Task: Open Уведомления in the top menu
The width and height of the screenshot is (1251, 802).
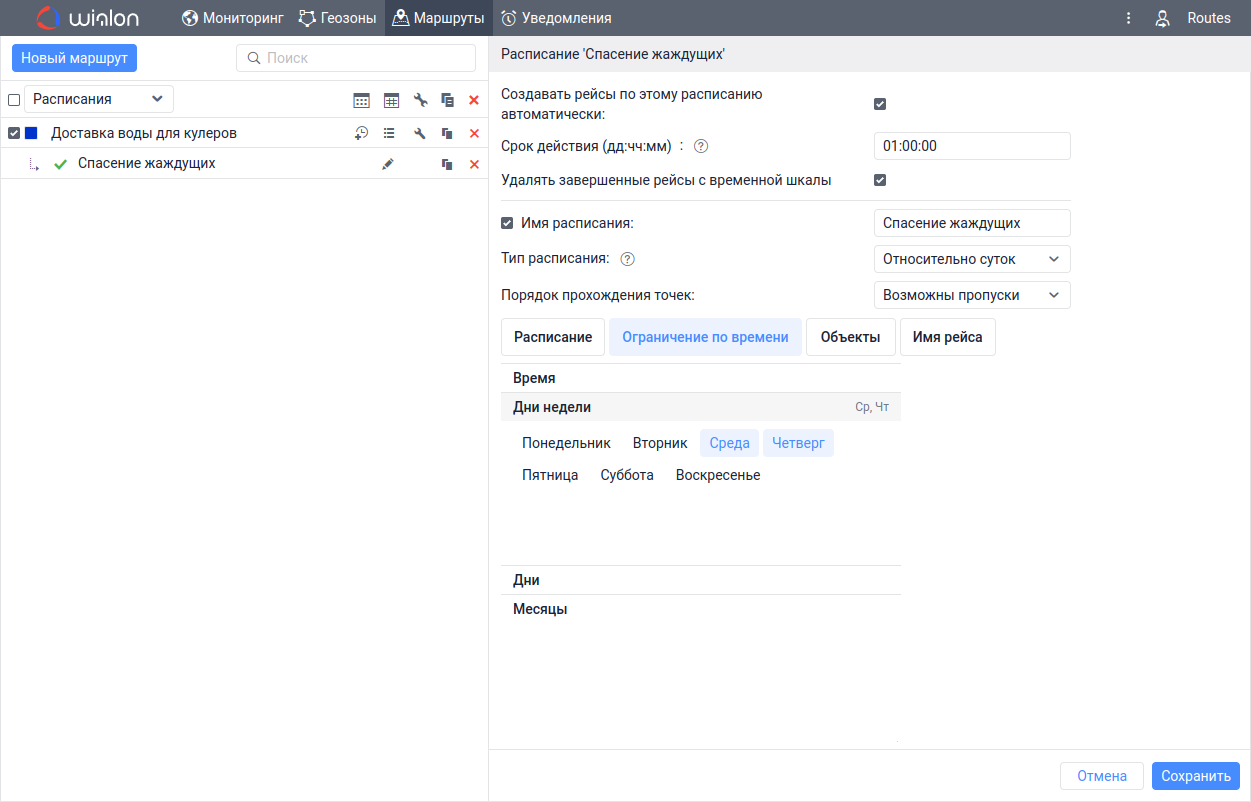Action: [556, 18]
